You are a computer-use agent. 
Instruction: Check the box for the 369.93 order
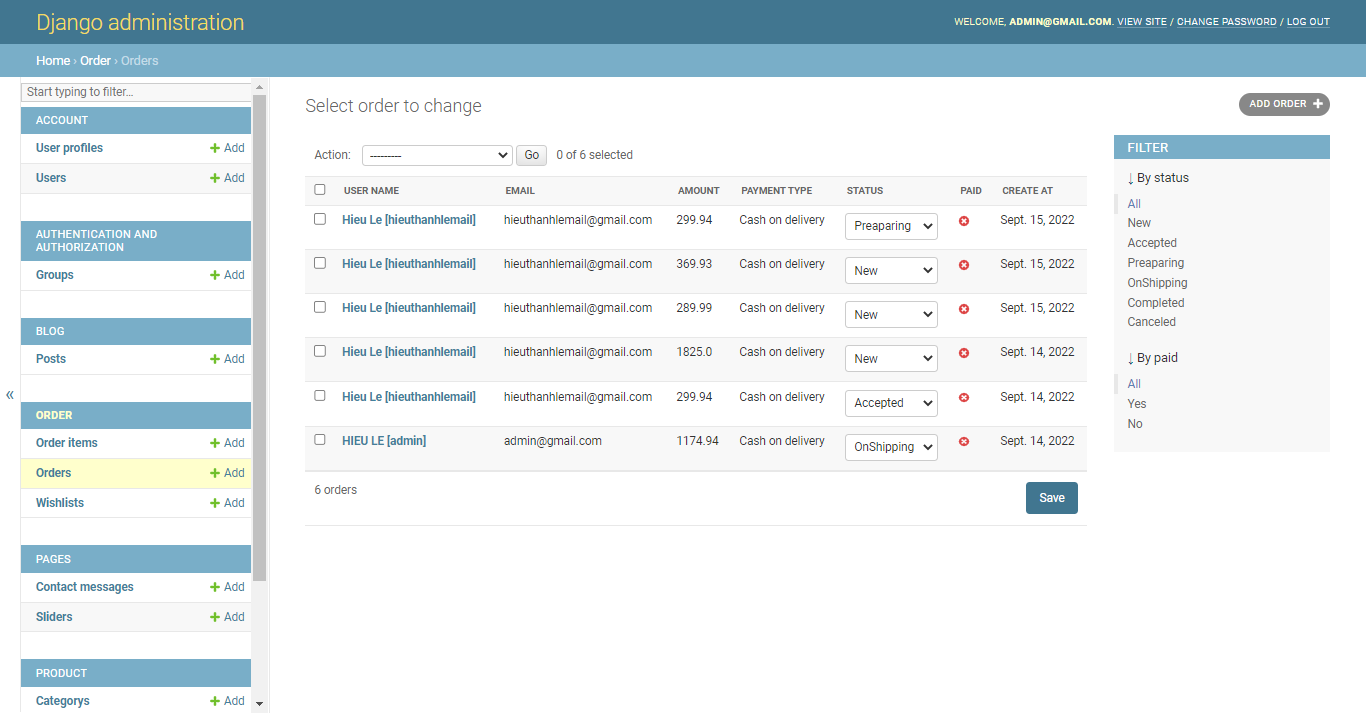click(320, 263)
